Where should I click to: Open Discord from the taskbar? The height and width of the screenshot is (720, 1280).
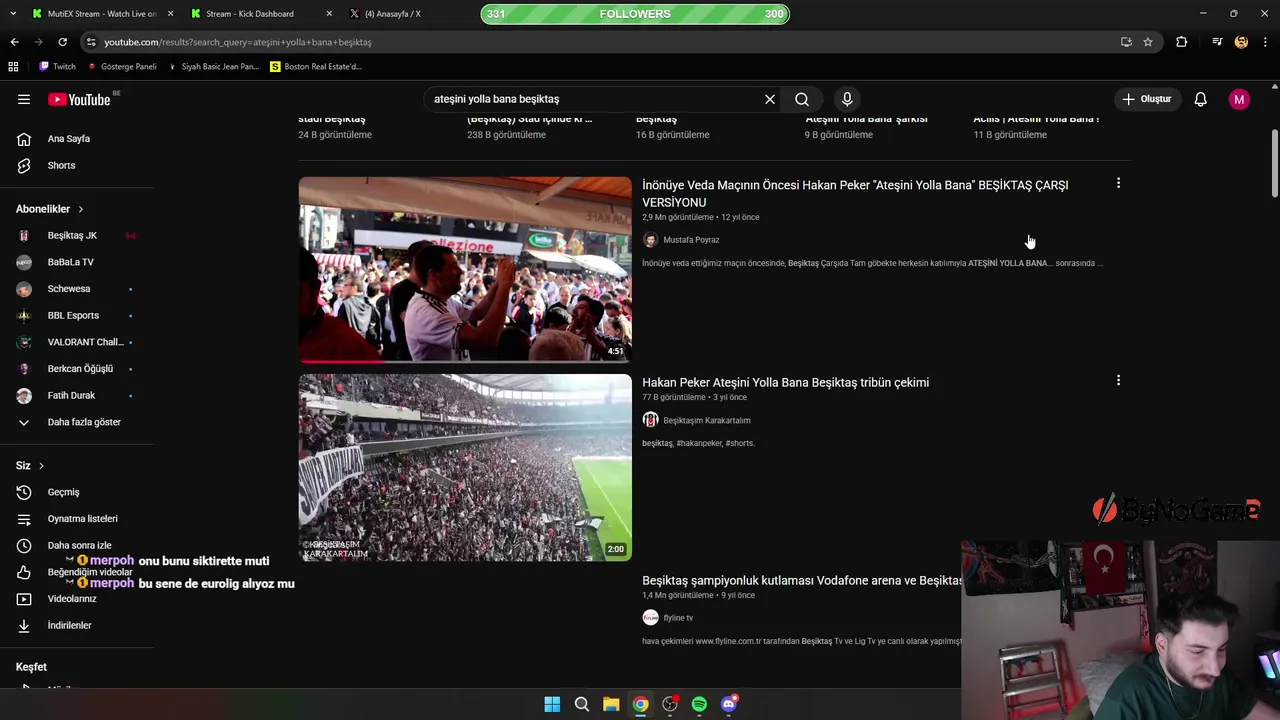coord(729,704)
